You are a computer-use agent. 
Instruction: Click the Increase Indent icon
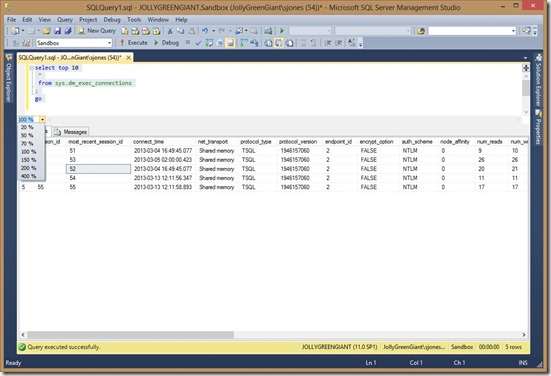click(x=338, y=43)
